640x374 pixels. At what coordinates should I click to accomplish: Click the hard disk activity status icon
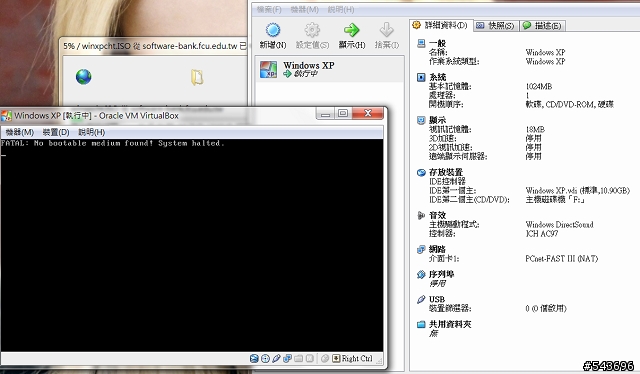(x=254, y=358)
